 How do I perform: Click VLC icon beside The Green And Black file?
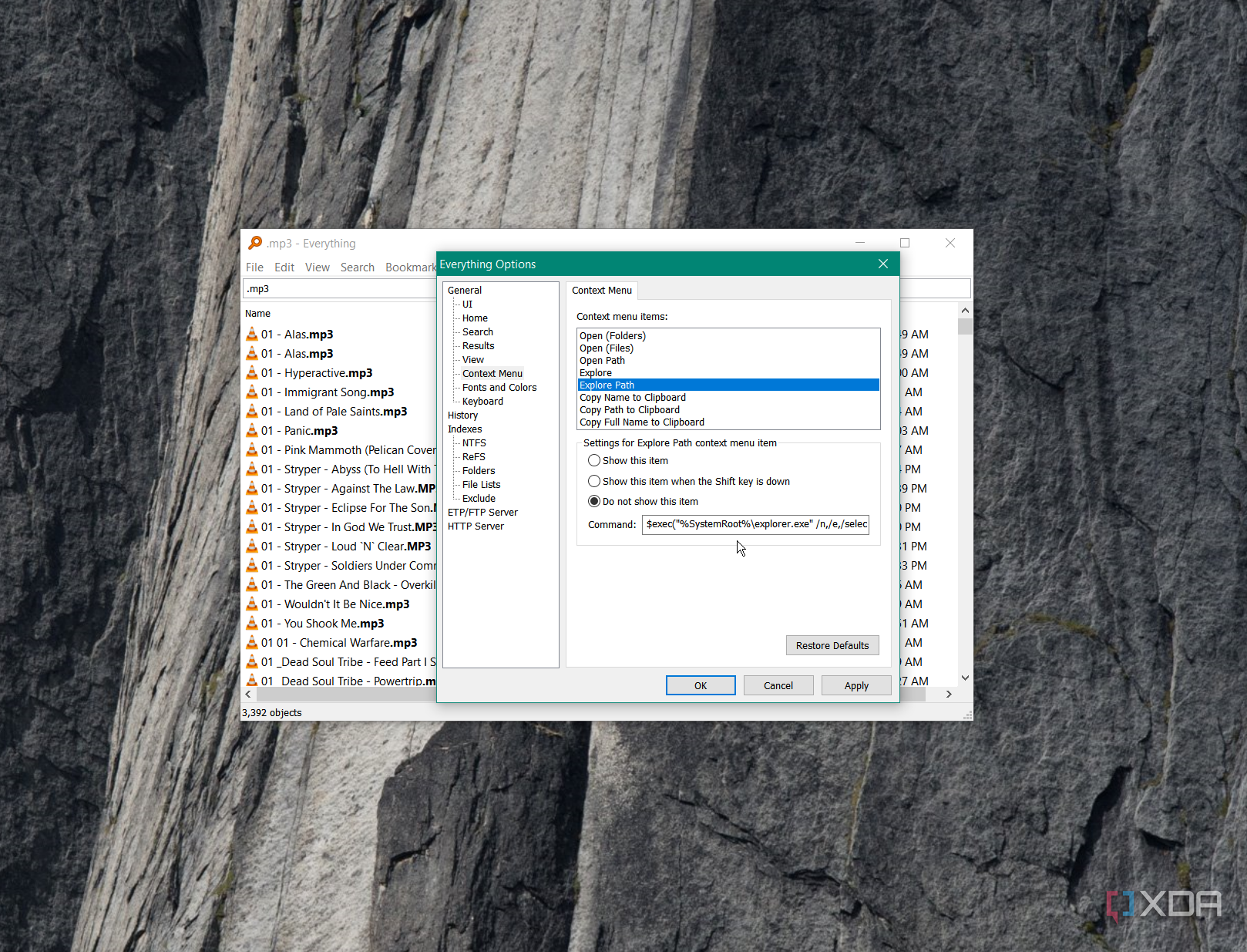(252, 584)
